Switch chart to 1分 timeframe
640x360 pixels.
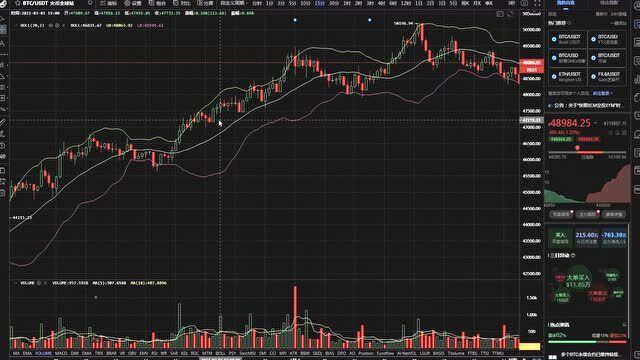pos(269,3)
